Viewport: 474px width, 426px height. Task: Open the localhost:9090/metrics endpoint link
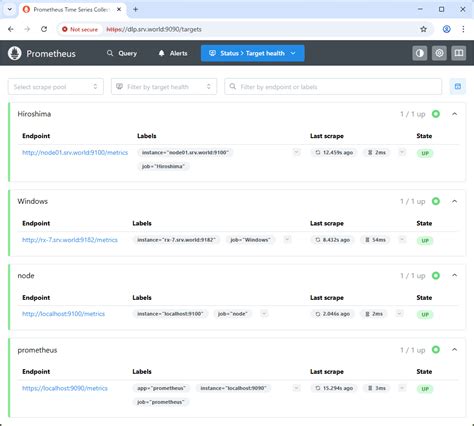tap(65, 388)
